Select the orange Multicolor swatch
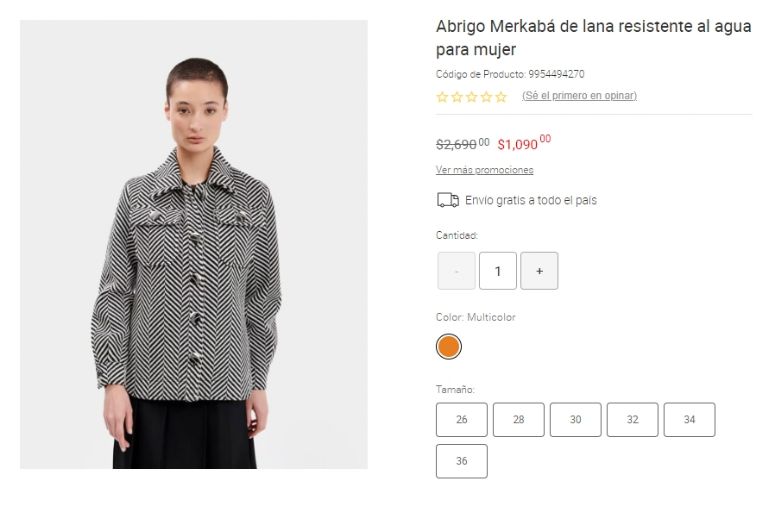The height and width of the screenshot is (518, 768). tap(449, 347)
